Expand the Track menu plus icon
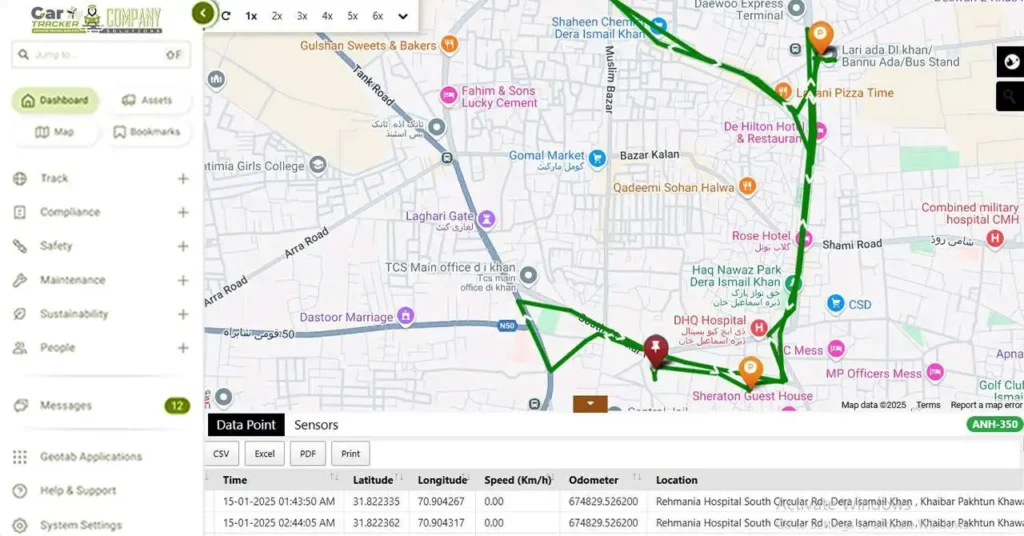The image size is (1024, 536). tap(183, 178)
